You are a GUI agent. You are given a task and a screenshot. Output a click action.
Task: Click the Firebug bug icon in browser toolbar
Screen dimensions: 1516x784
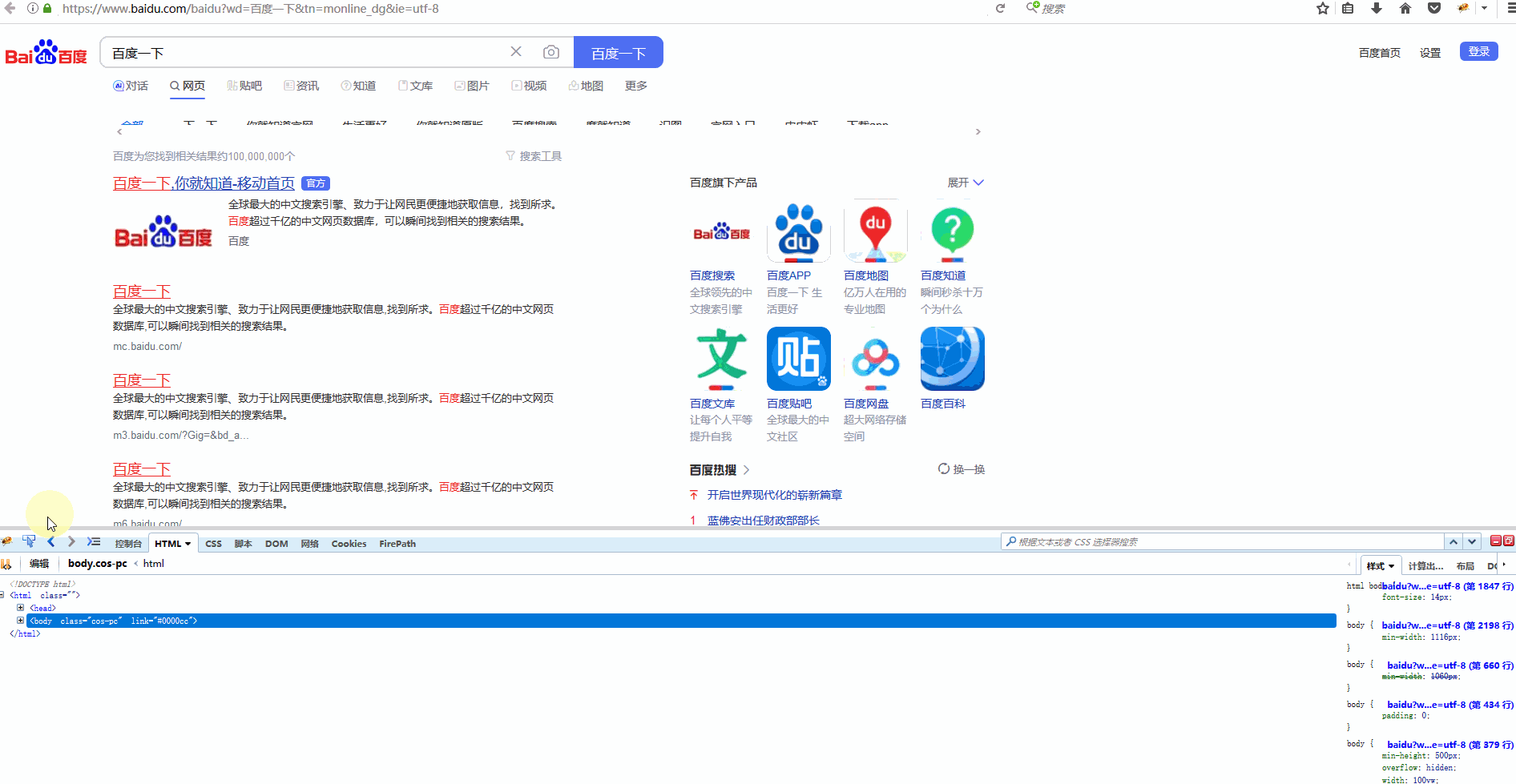click(x=1463, y=8)
